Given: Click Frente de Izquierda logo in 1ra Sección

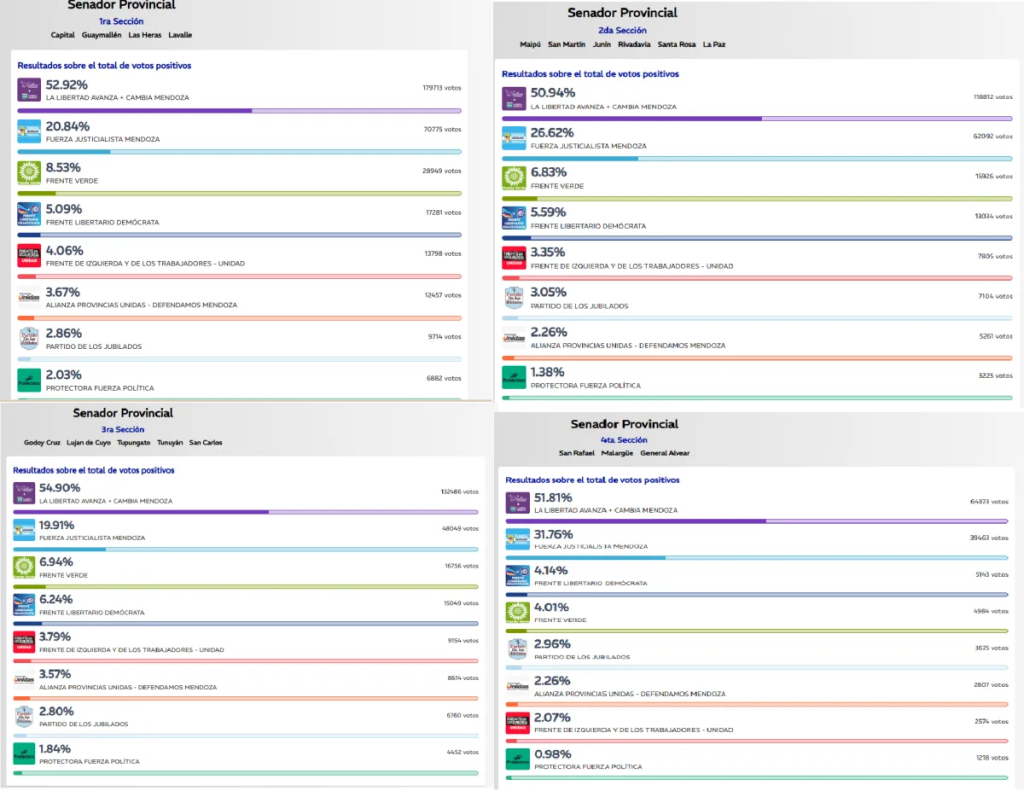Looking at the screenshot, I should [29, 255].
